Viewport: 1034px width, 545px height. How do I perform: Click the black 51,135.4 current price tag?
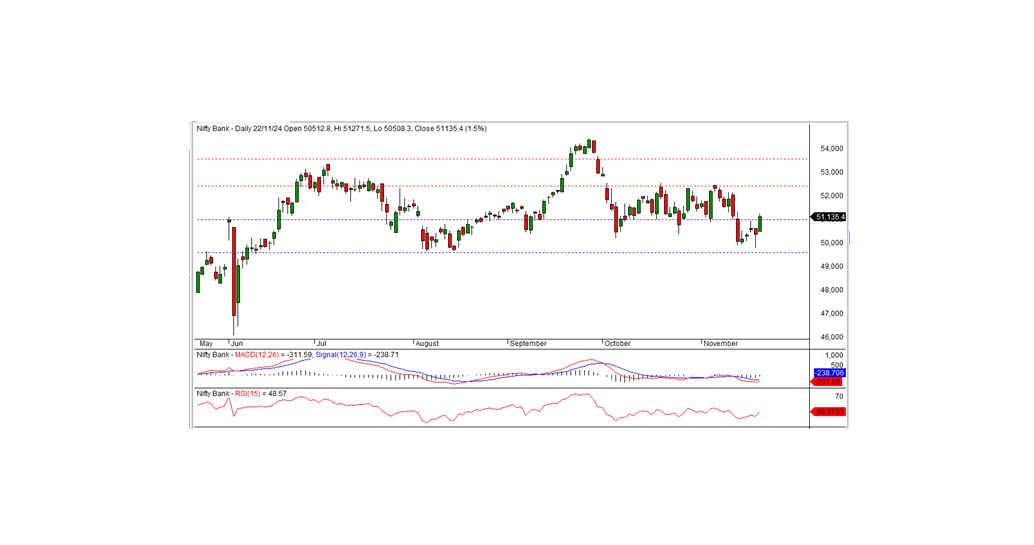pos(828,217)
